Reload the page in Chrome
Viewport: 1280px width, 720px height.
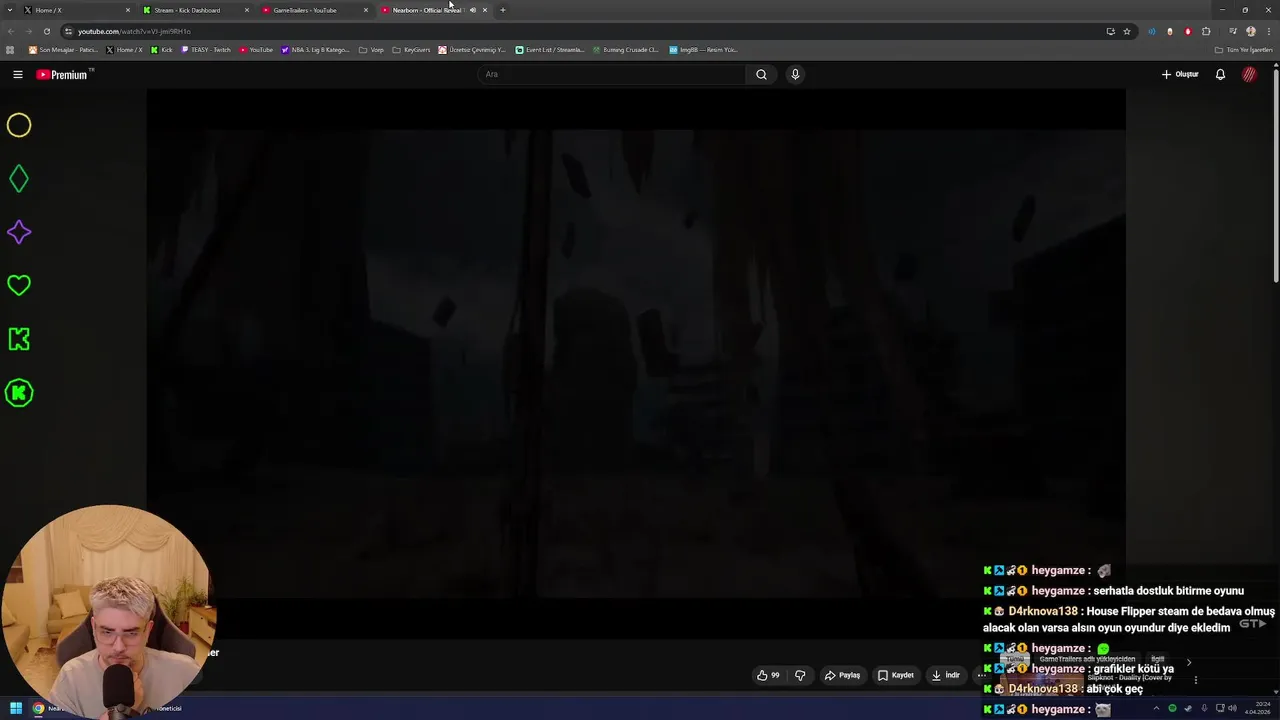[x=46, y=31]
